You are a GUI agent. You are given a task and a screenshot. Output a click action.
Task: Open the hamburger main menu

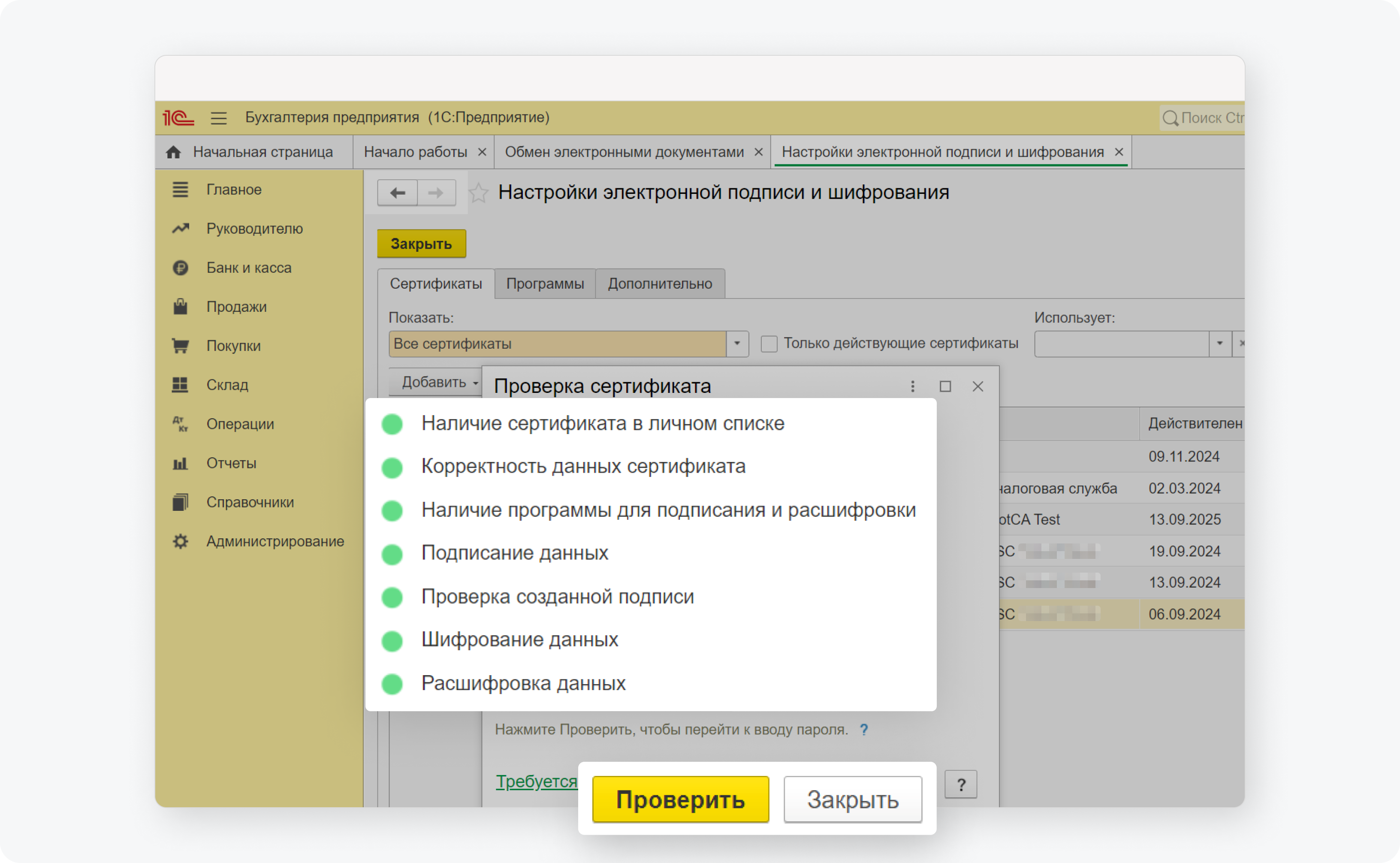[219, 118]
